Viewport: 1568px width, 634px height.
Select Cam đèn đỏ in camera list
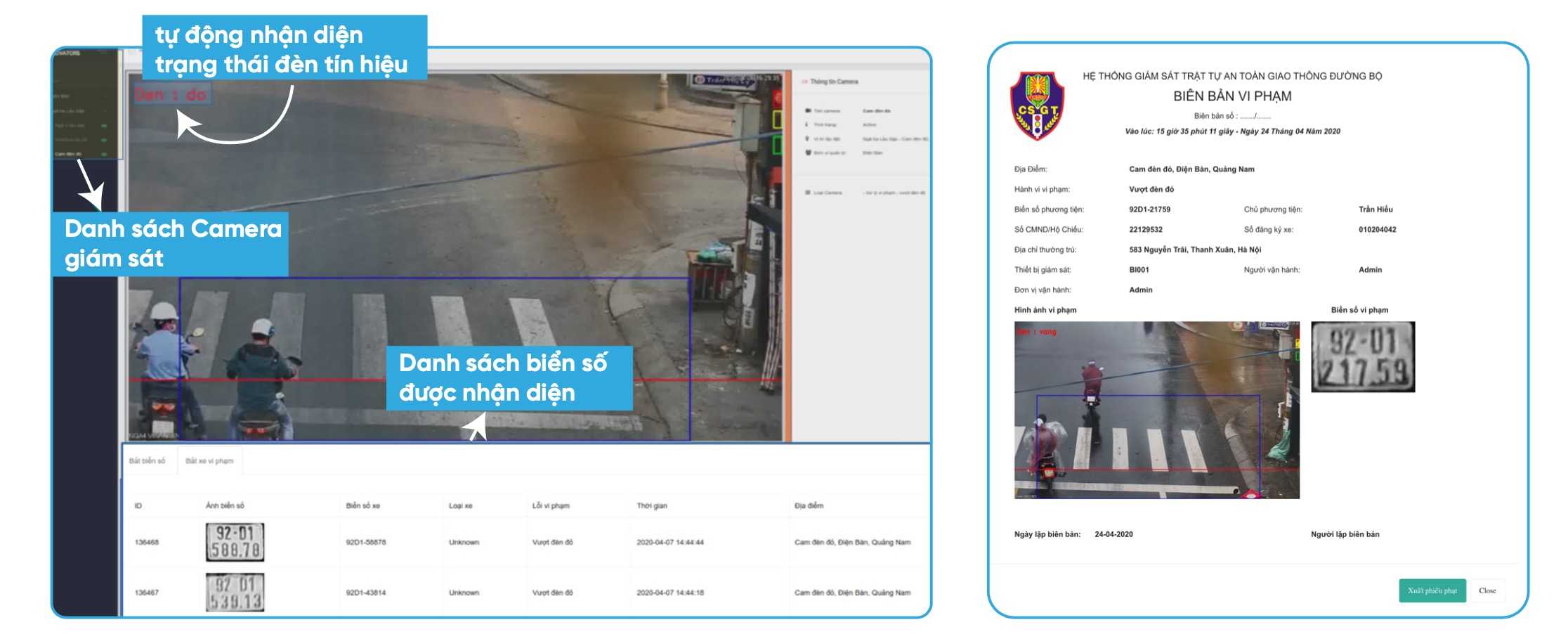tap(70, 154)
